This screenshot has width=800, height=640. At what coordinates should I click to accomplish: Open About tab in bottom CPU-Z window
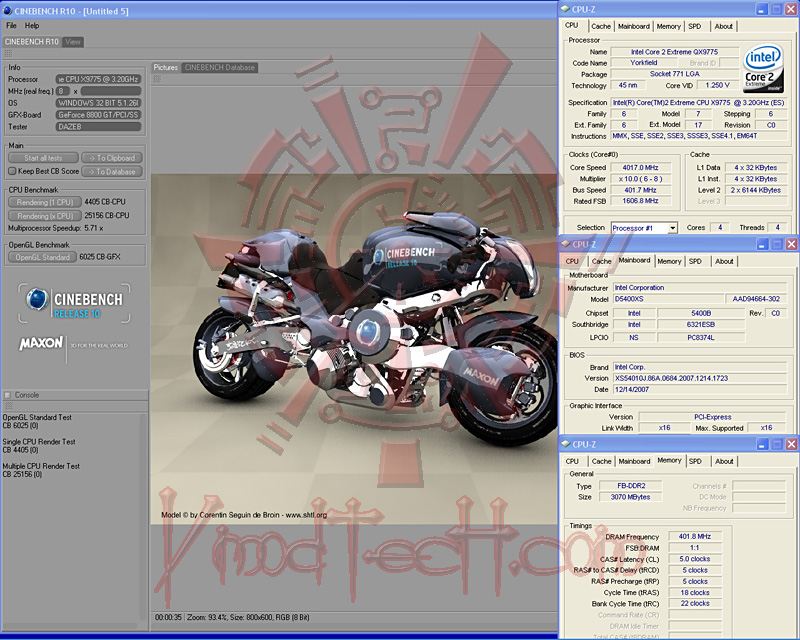724,461
